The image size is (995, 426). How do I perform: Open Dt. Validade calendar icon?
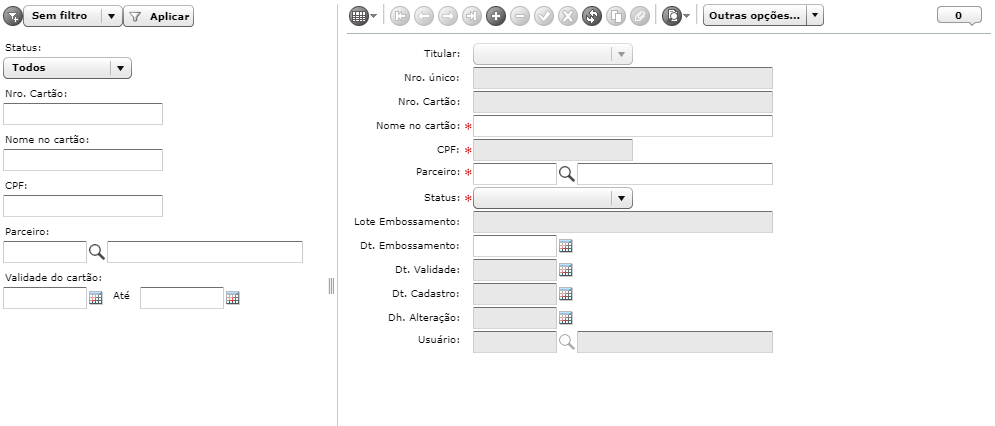[x=565, y=270]
